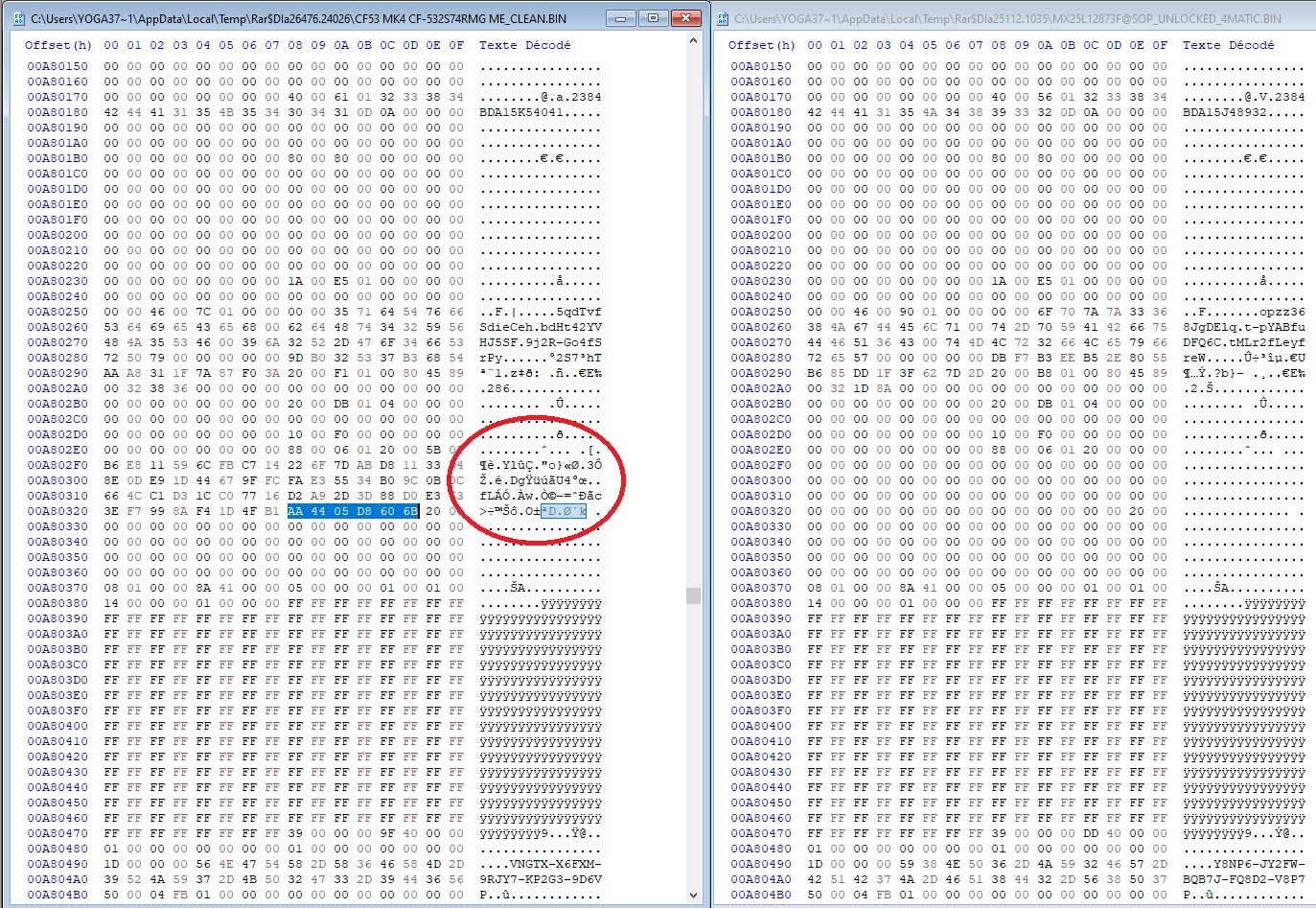The image size is (1316, 908).
Task: Select offset 00A80380 in the right window
Action: pyautogui.click(x=761, y=603)
